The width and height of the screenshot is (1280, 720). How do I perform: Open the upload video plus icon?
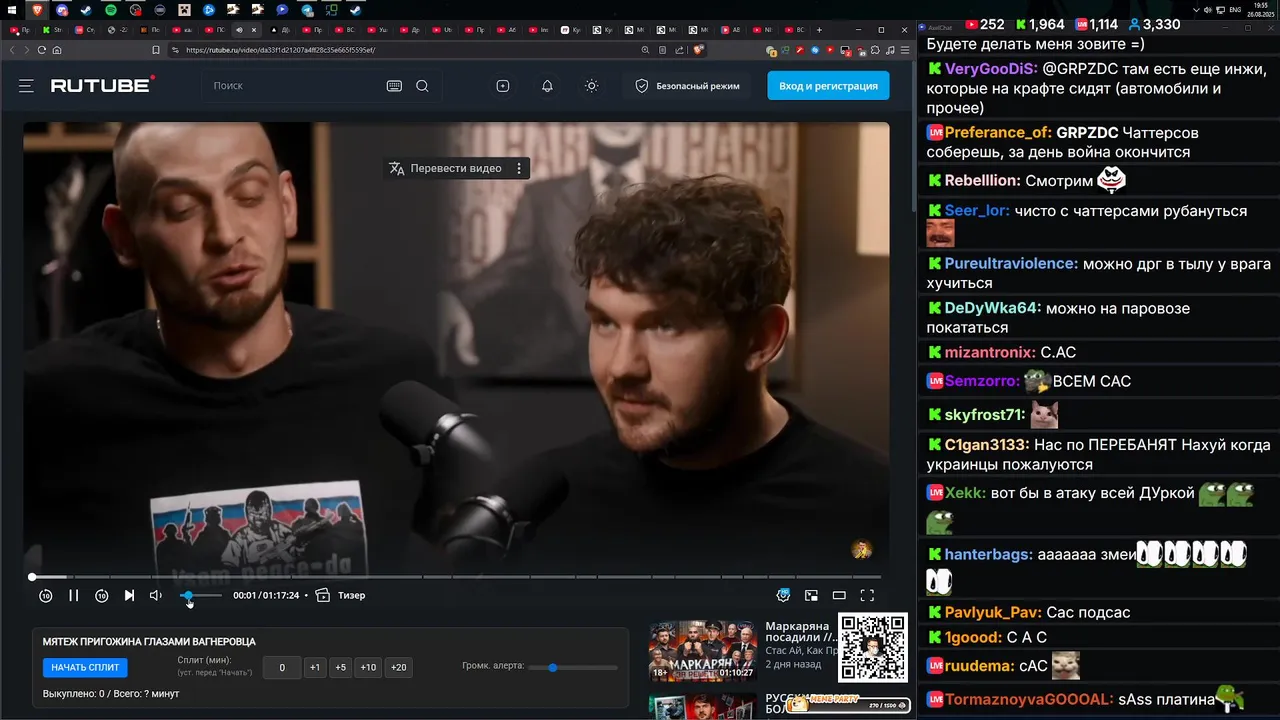[503, 86]
